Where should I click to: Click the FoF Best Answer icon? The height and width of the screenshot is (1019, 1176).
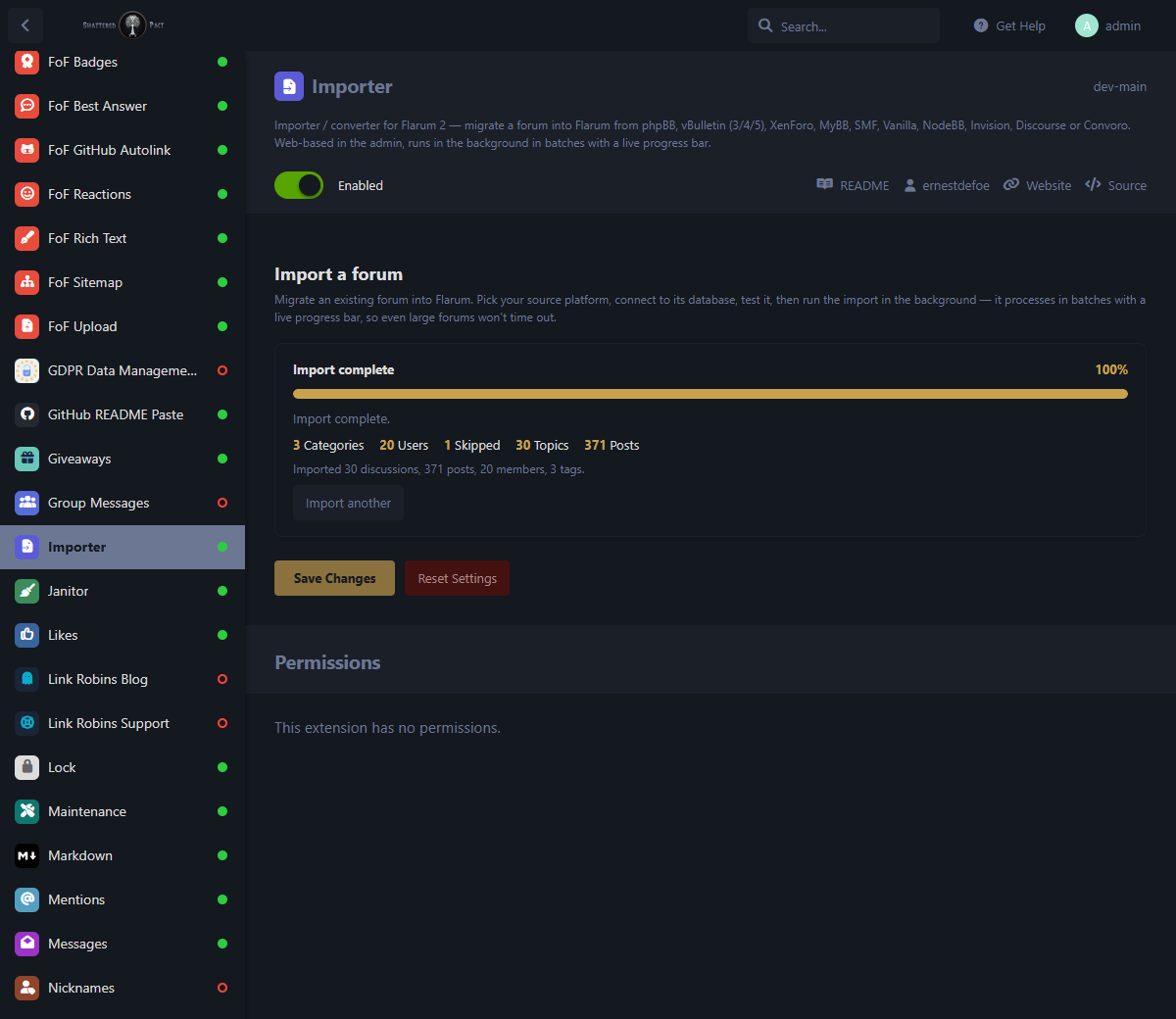[x=27, y=106]
